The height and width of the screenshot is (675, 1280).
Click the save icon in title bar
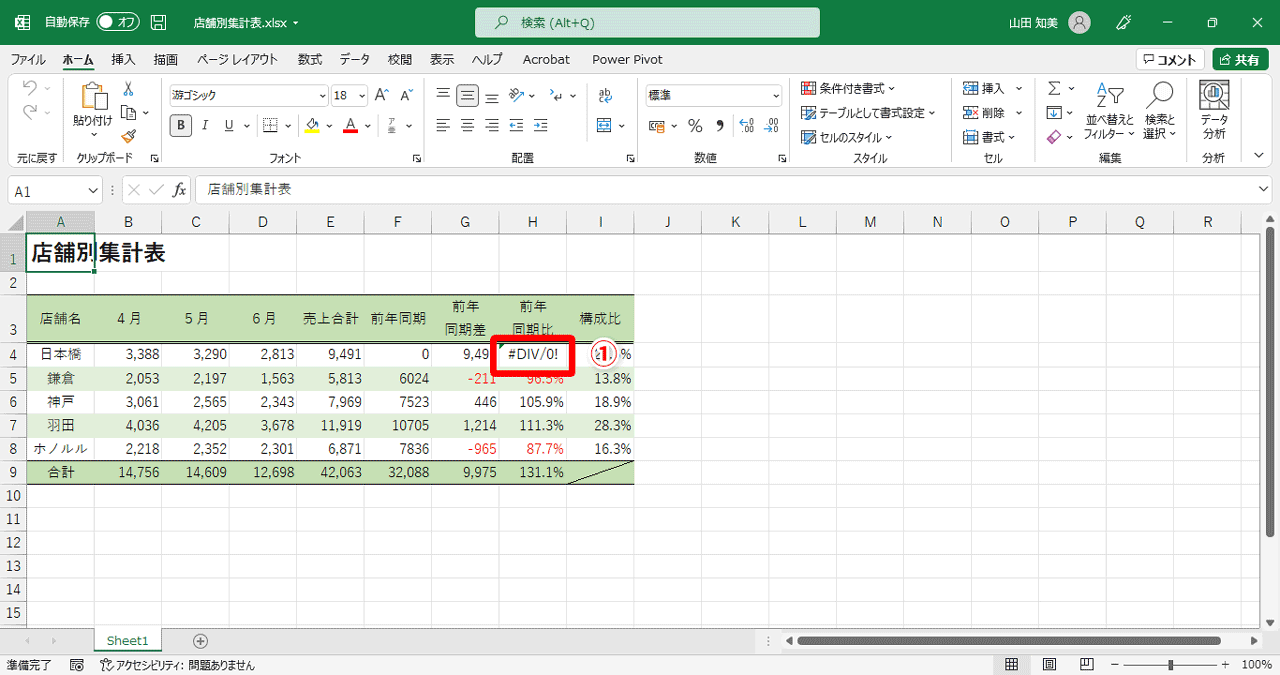[158, 21]
